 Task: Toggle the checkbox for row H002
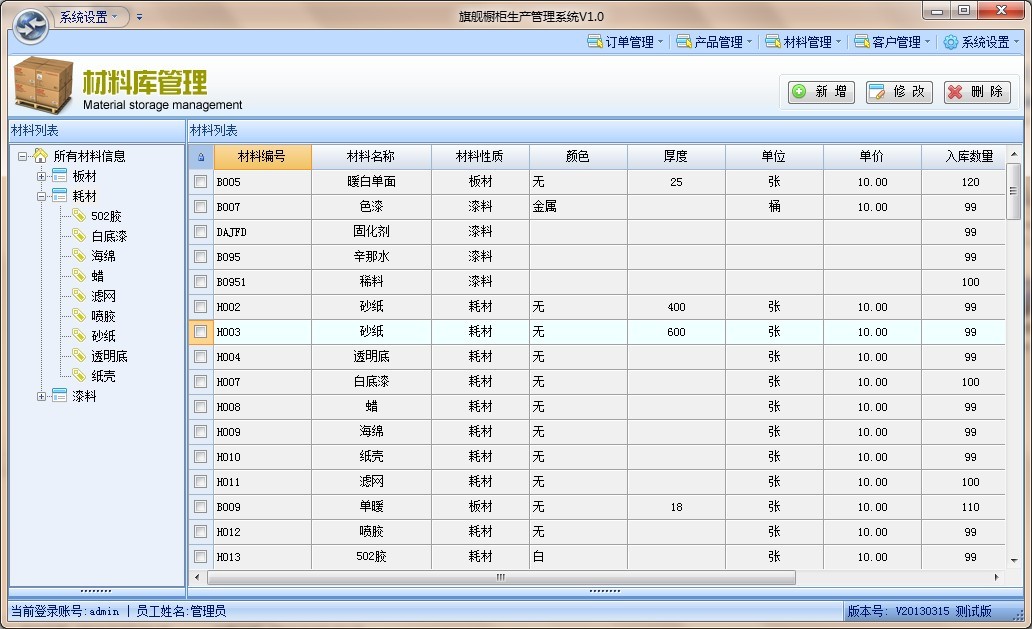201,307
